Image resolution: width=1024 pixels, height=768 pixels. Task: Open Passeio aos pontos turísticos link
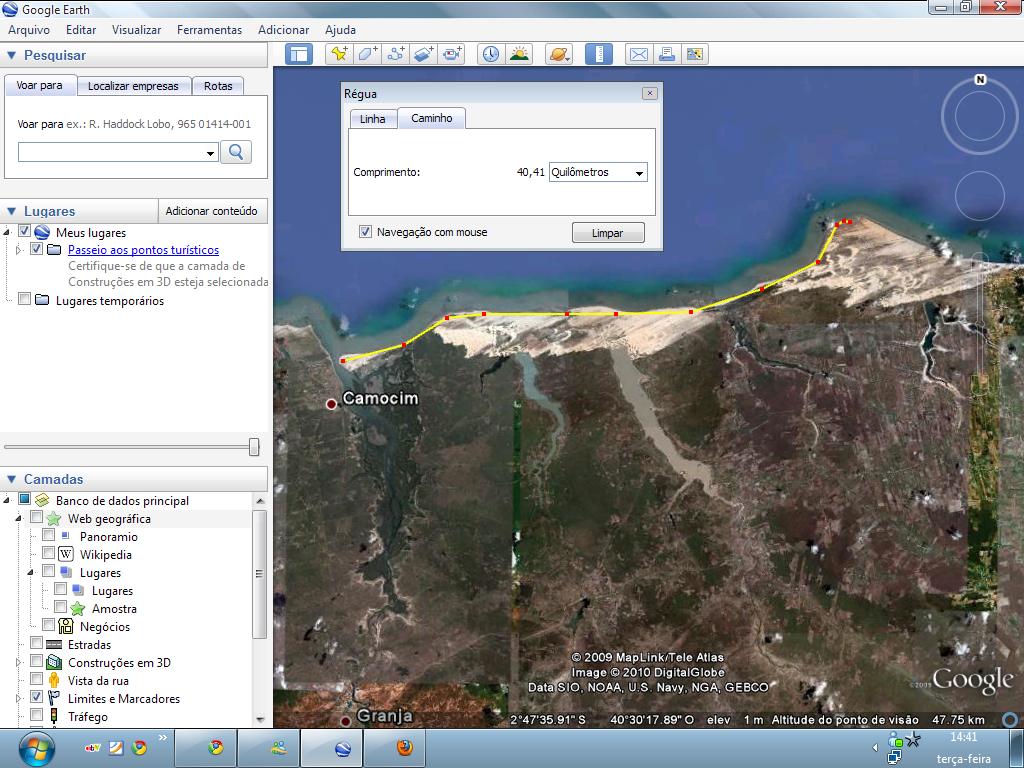pyautogui.click(x=143, y=250)
